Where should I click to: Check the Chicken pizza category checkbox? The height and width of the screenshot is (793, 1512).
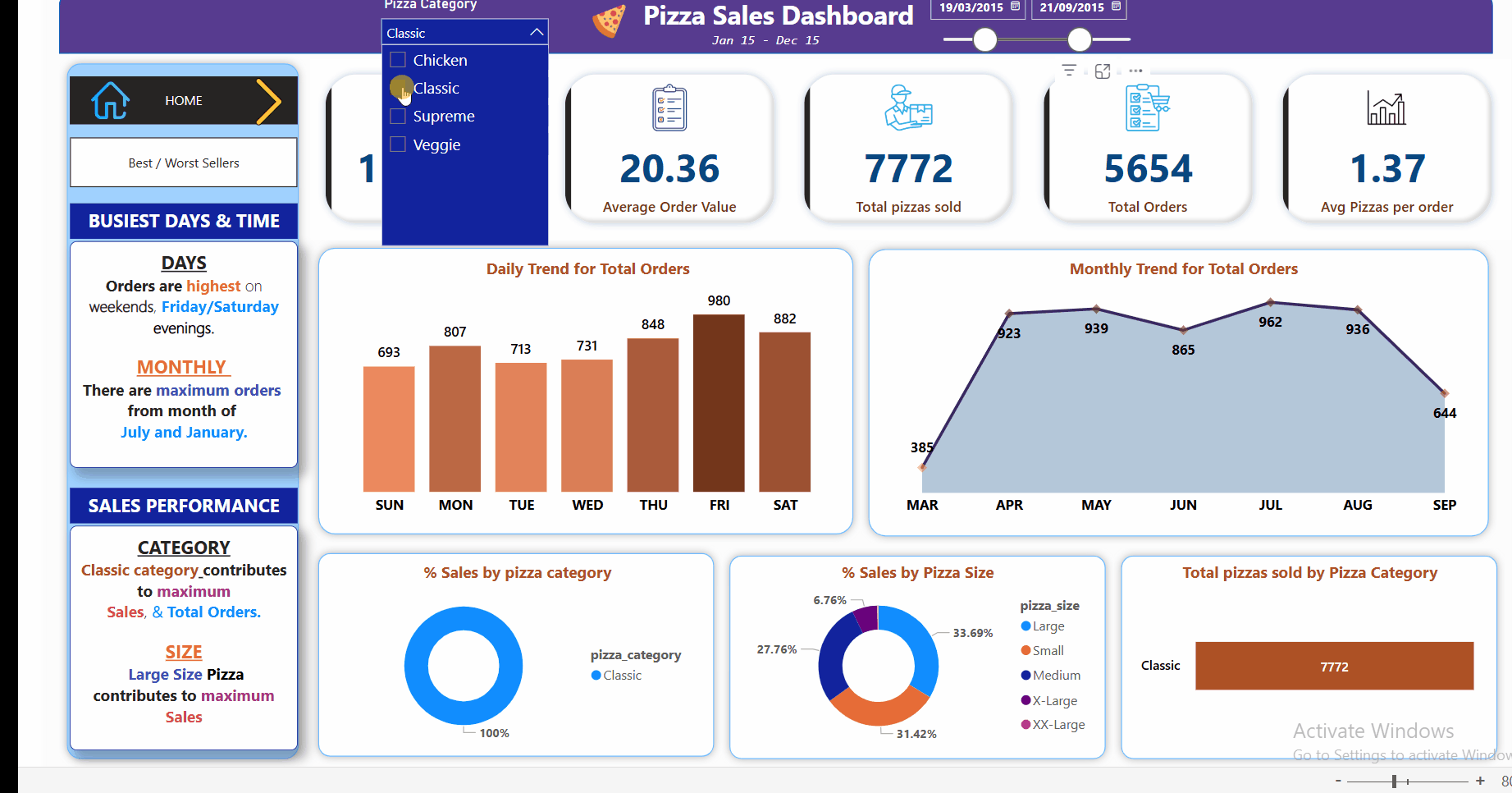(399, 59)
